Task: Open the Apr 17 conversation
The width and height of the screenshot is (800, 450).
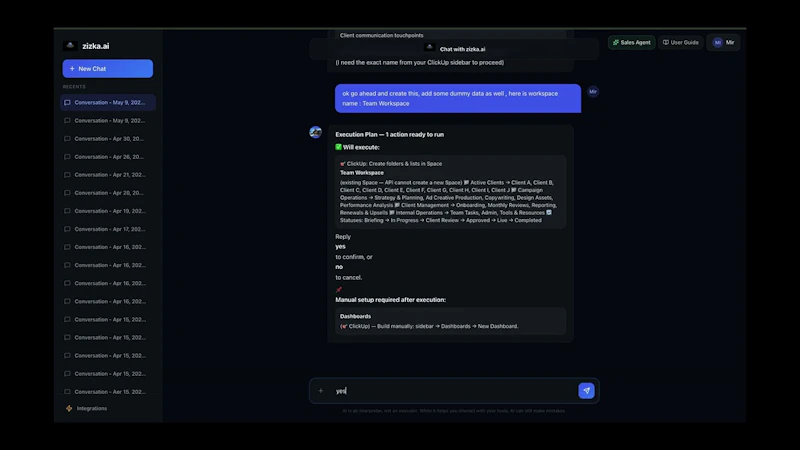Action: click(108, 229)
